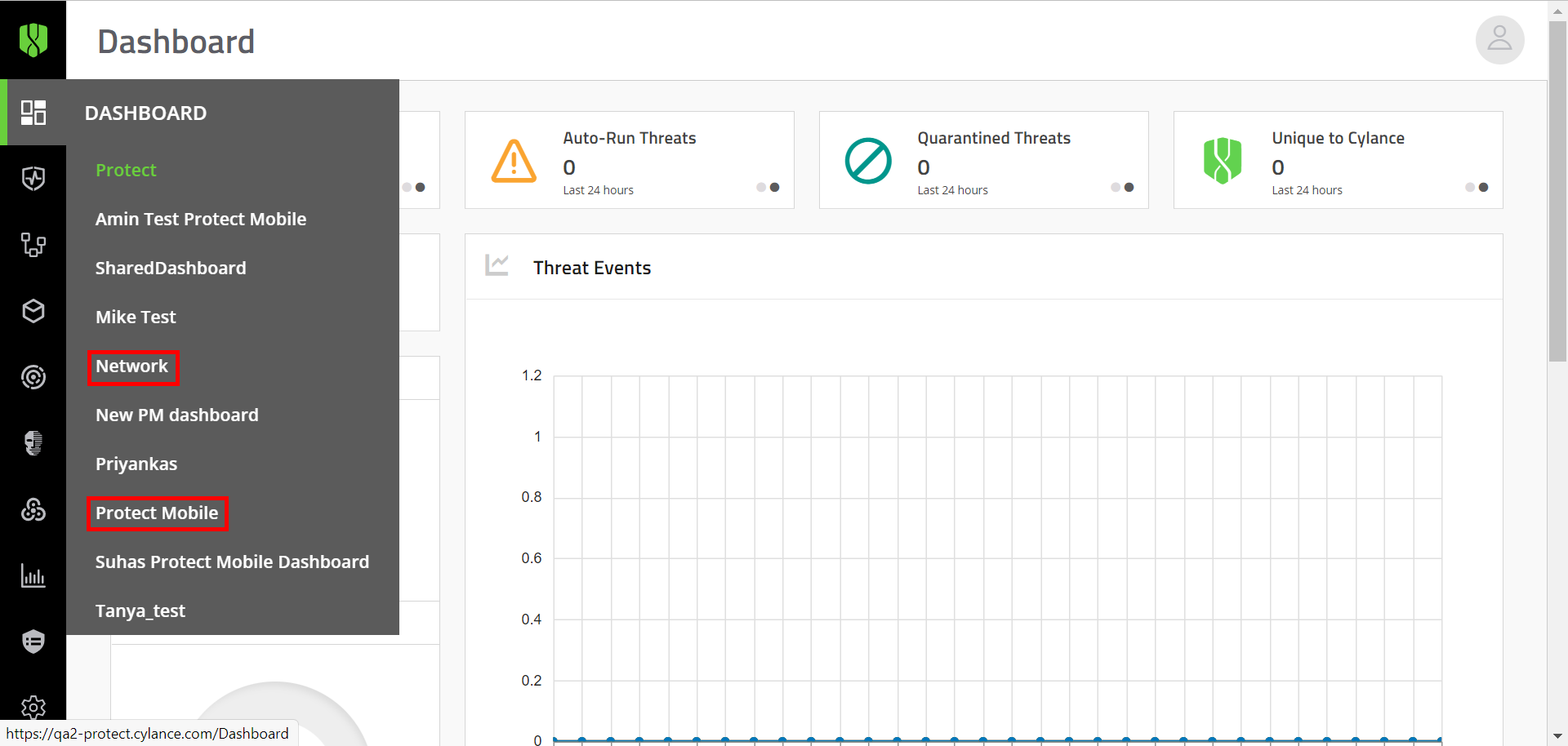Viewport: 1568px width, 746px height.
Task: Switch Auto-Run Threats card to dark dot
Action: tap(775, 187)
